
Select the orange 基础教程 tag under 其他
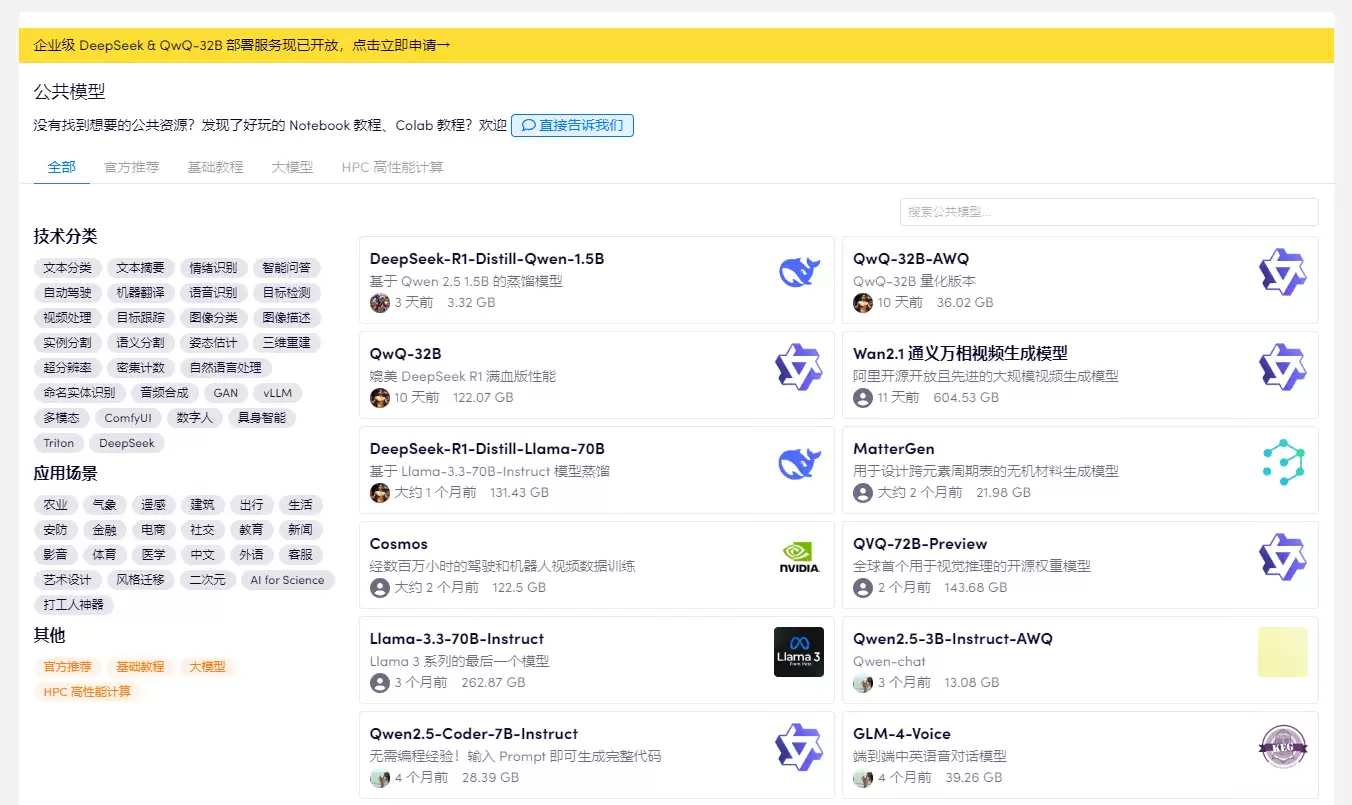(x=140, y=667)
